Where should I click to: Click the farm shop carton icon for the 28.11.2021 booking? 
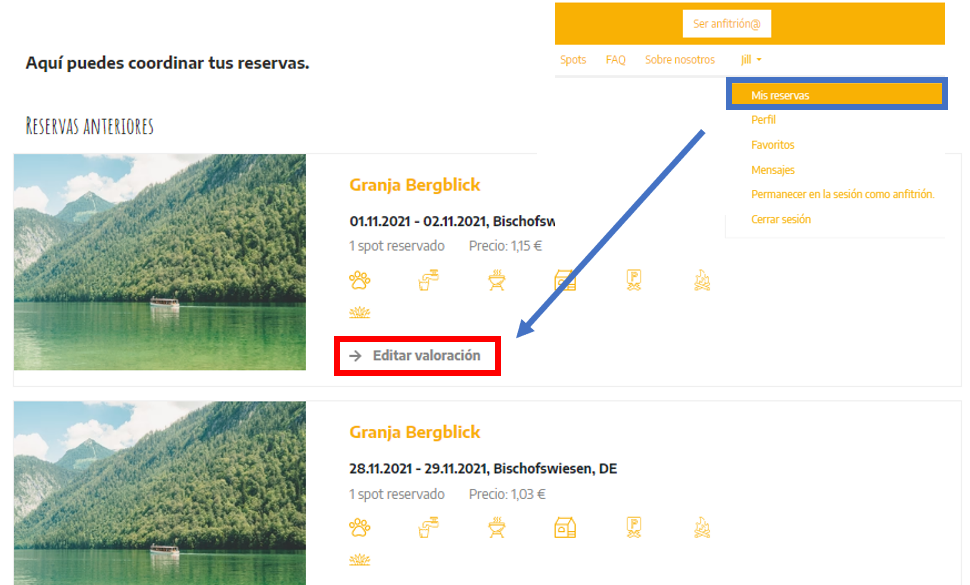pos(565,527)
